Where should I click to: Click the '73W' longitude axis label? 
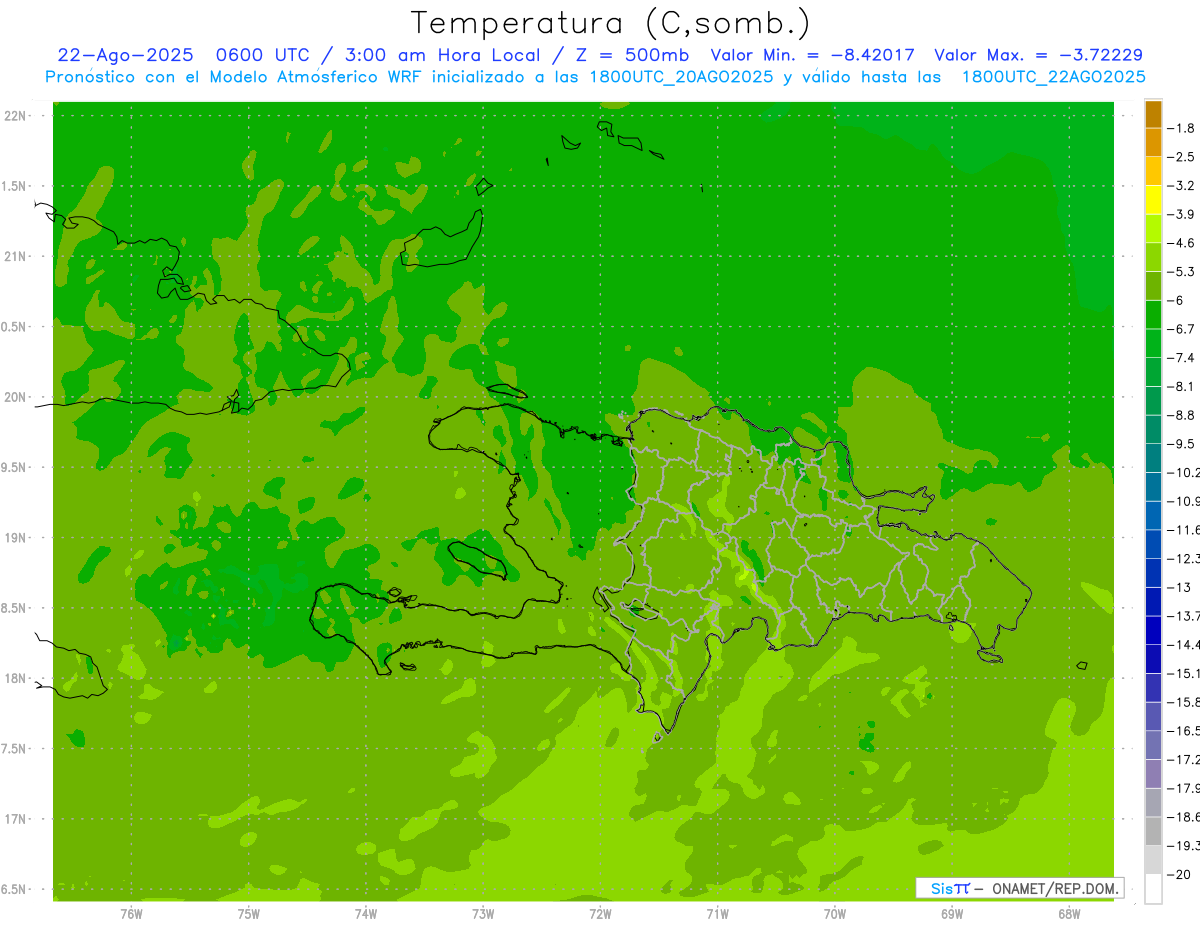[x=483, y=914]
